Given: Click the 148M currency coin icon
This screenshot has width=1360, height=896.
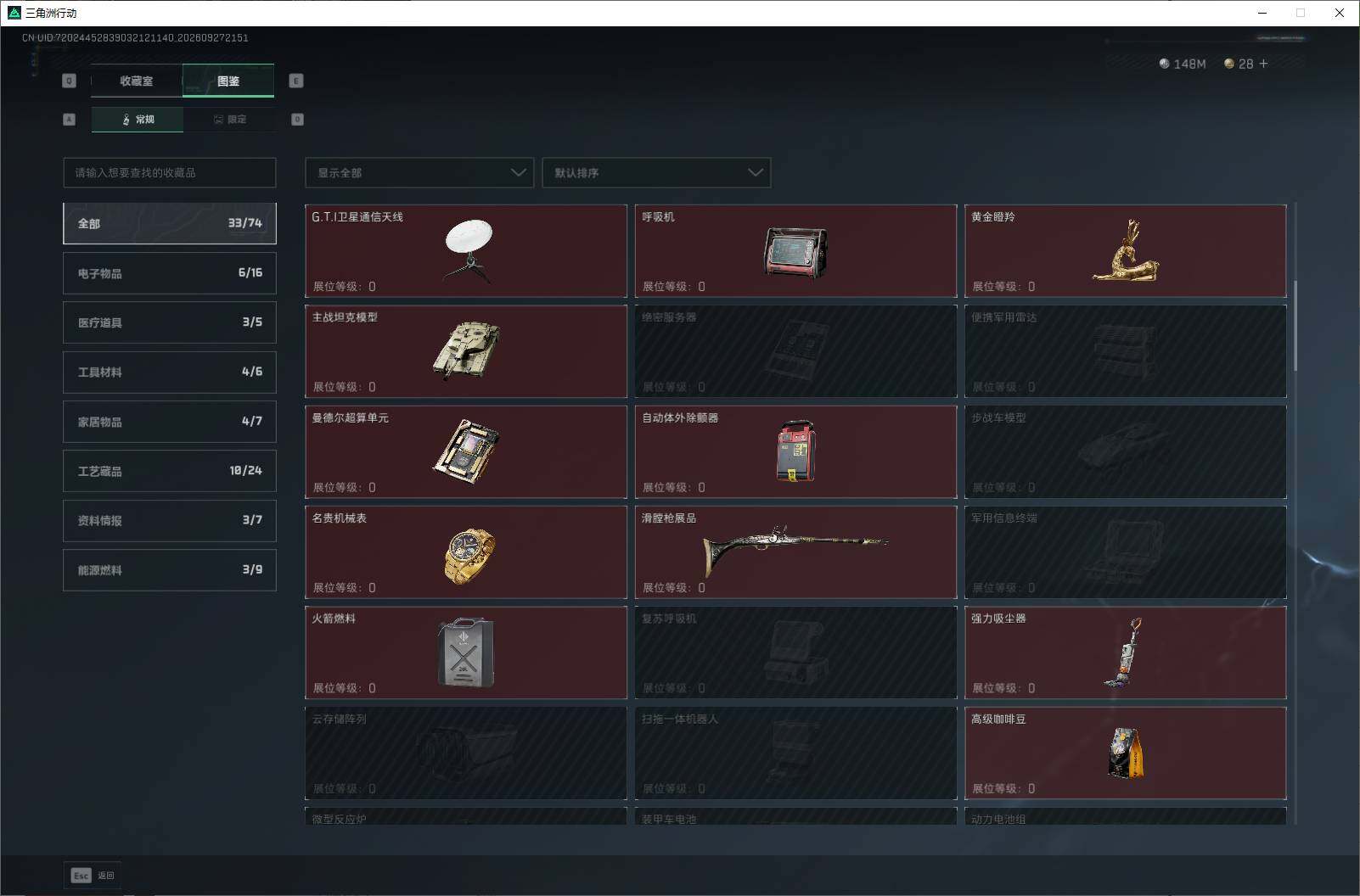Looking at the screenshot, I should pyautogui.click(x=1164, y=64).
